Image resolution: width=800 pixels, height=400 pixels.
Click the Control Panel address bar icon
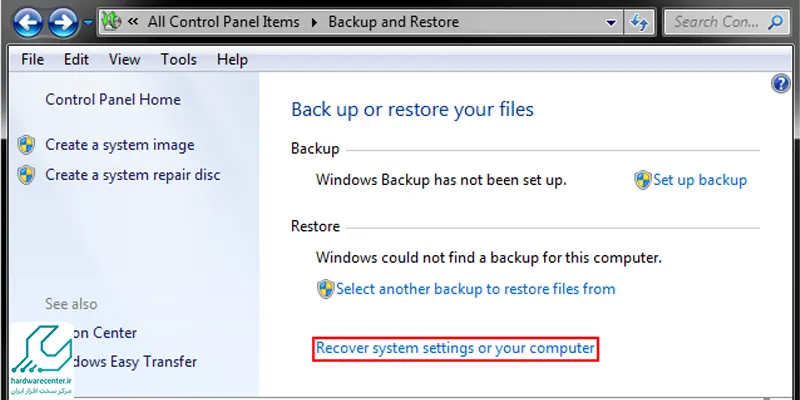pos(111,21)
